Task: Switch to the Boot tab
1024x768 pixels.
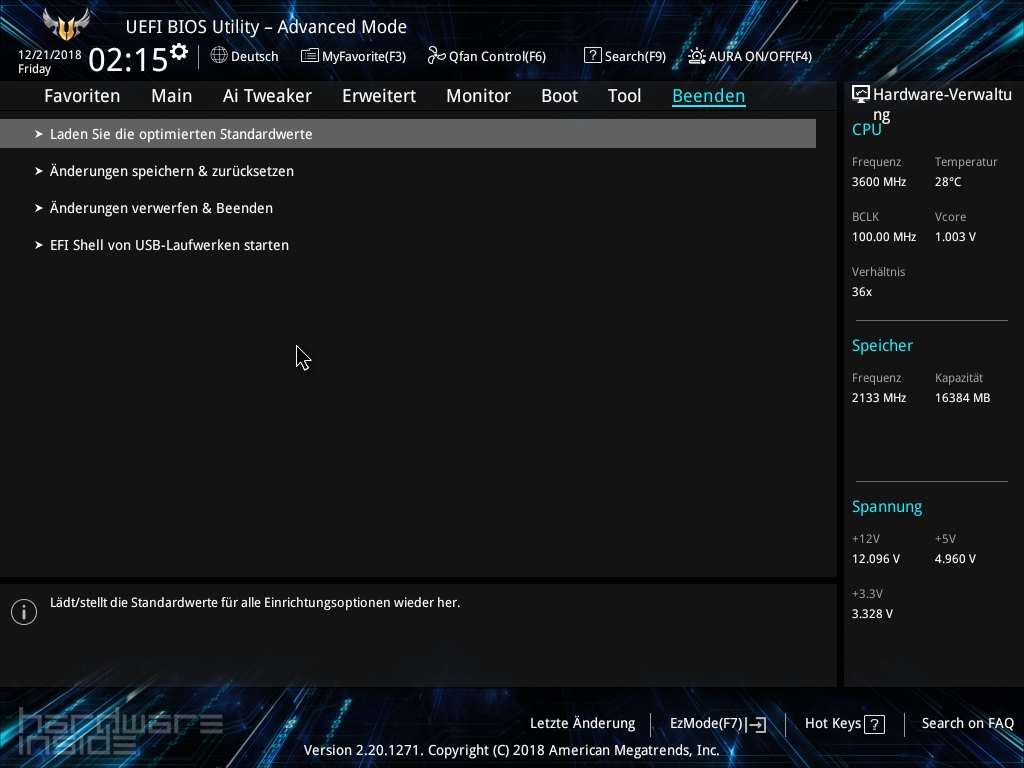Action: [x=560, y=96]
